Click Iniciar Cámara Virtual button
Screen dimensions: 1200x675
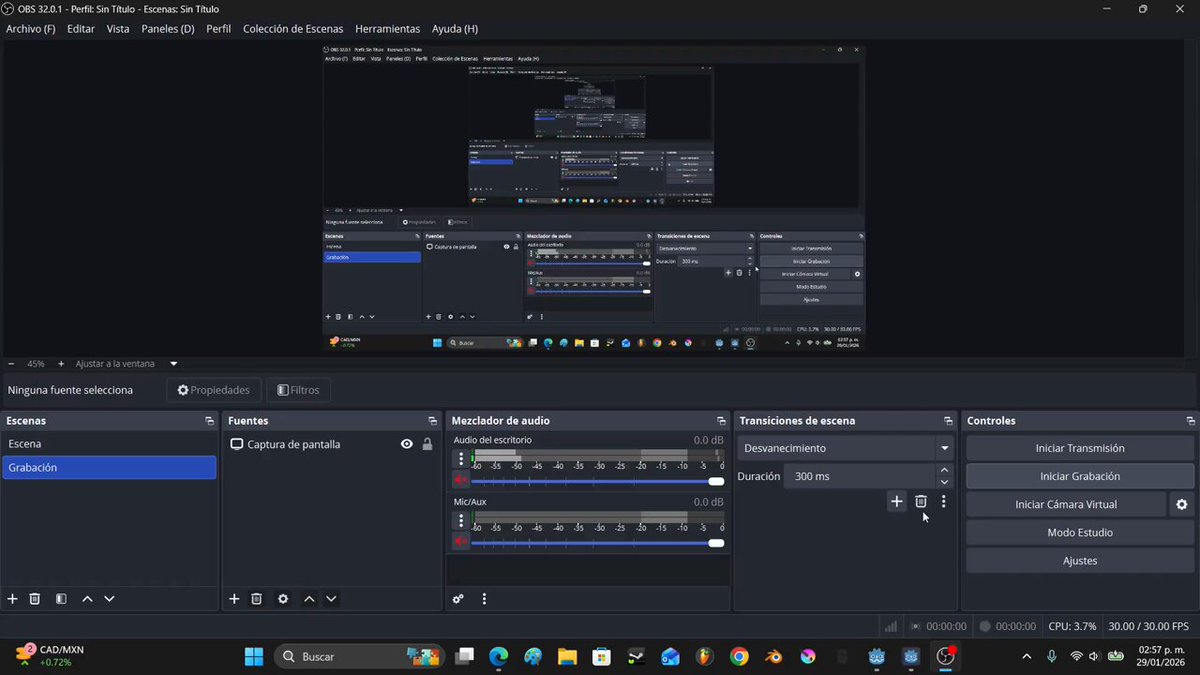(x=1066, y=505)
